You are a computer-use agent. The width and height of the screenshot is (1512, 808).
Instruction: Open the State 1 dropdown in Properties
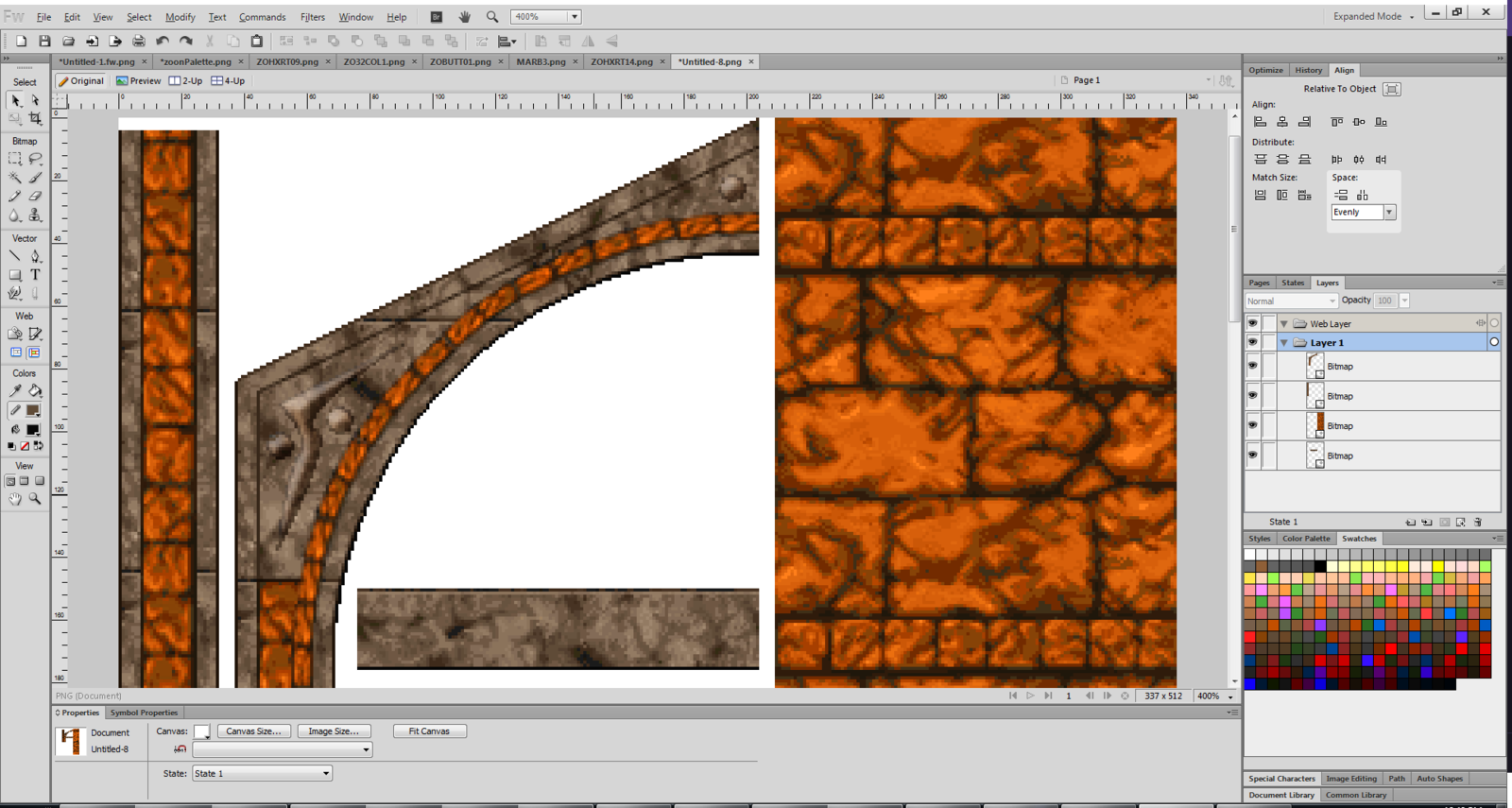[262, 773]
